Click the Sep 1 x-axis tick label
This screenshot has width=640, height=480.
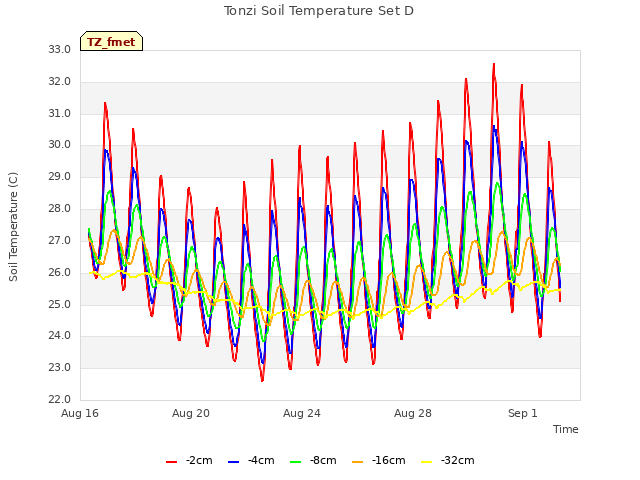(x=523, y=413)
